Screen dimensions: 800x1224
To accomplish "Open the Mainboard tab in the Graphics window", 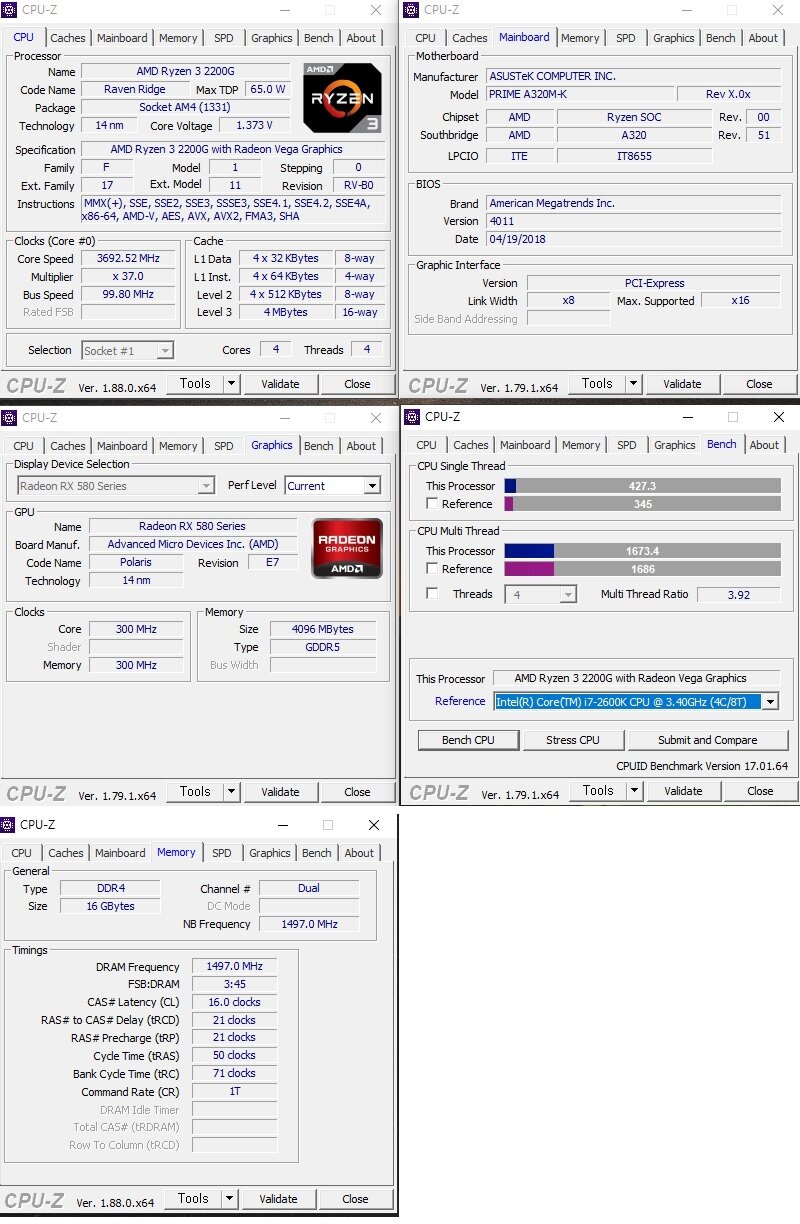I will [122, 446].
